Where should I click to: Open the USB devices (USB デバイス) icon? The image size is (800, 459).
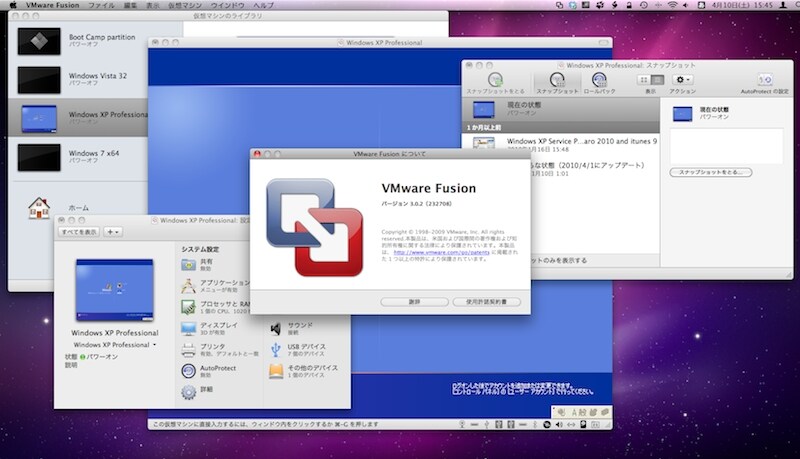tap(276, 350)
